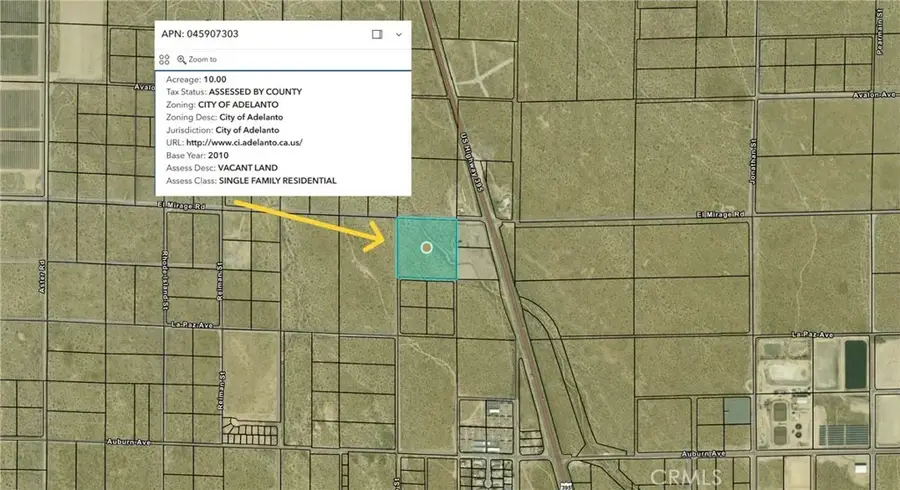Click the US Highway 395 road label
Viewport: 900px width, 490px height.
click(x=471, y=162)
